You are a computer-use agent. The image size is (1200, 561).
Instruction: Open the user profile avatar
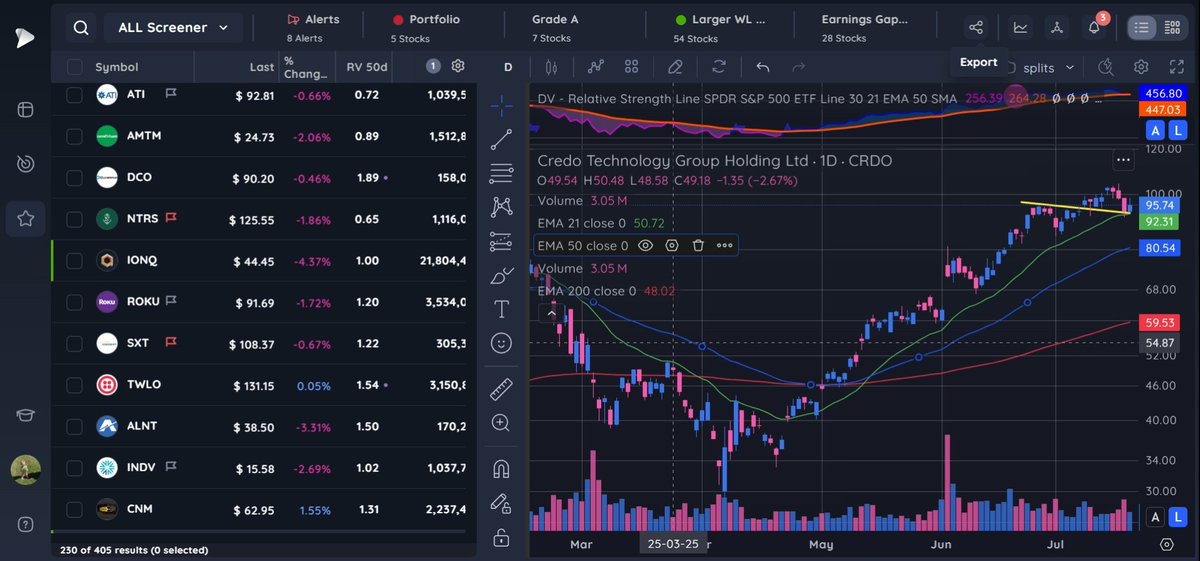tap(25, 470)
